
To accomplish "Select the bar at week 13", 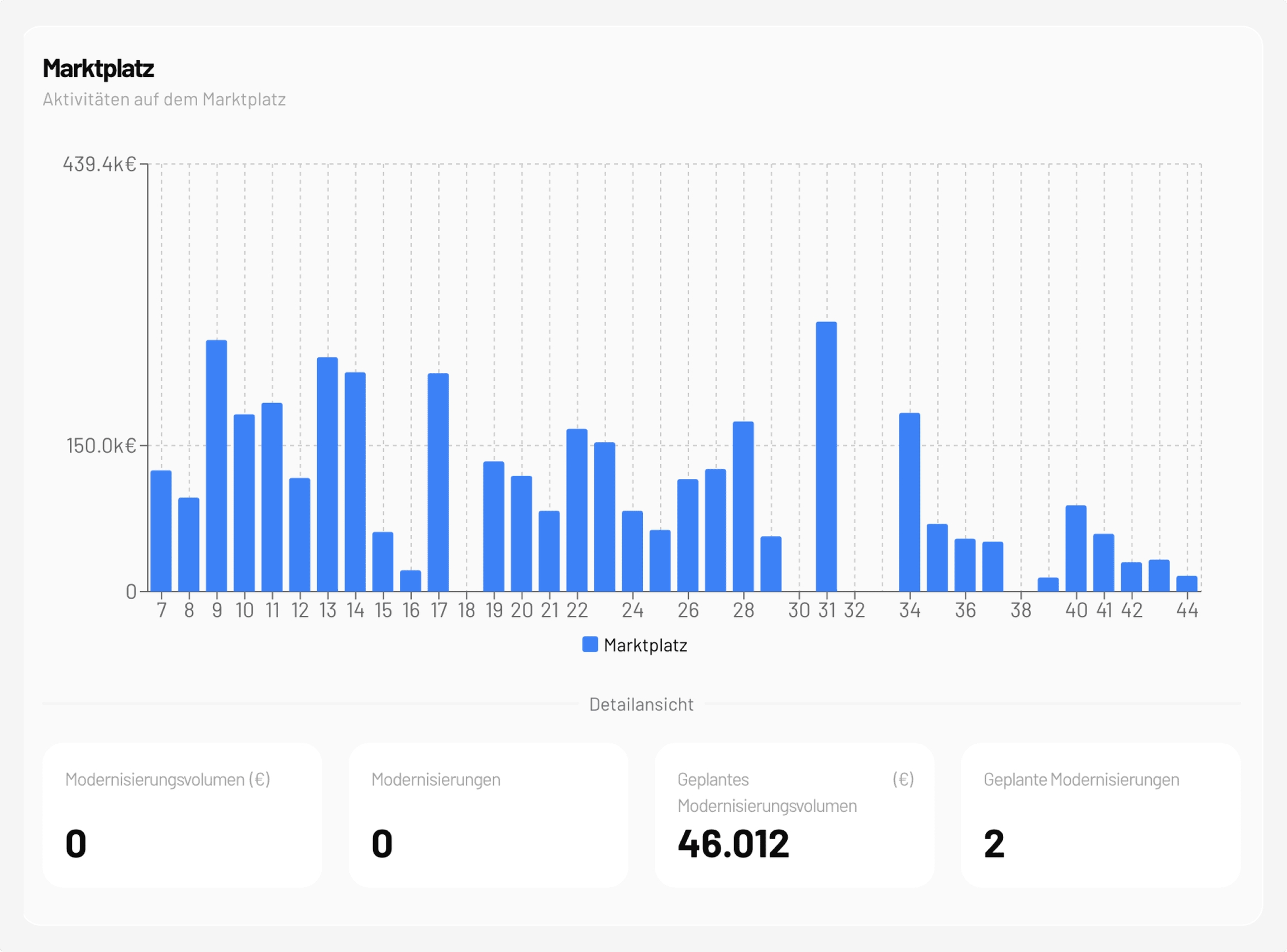I will [327, 474].
